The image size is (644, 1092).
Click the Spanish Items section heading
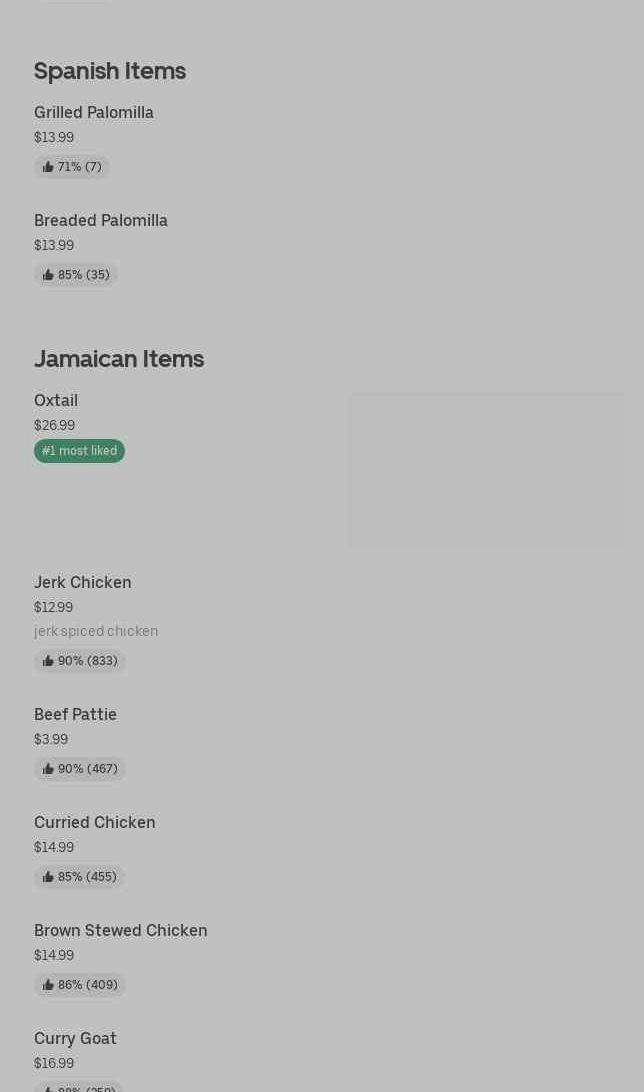110,71
